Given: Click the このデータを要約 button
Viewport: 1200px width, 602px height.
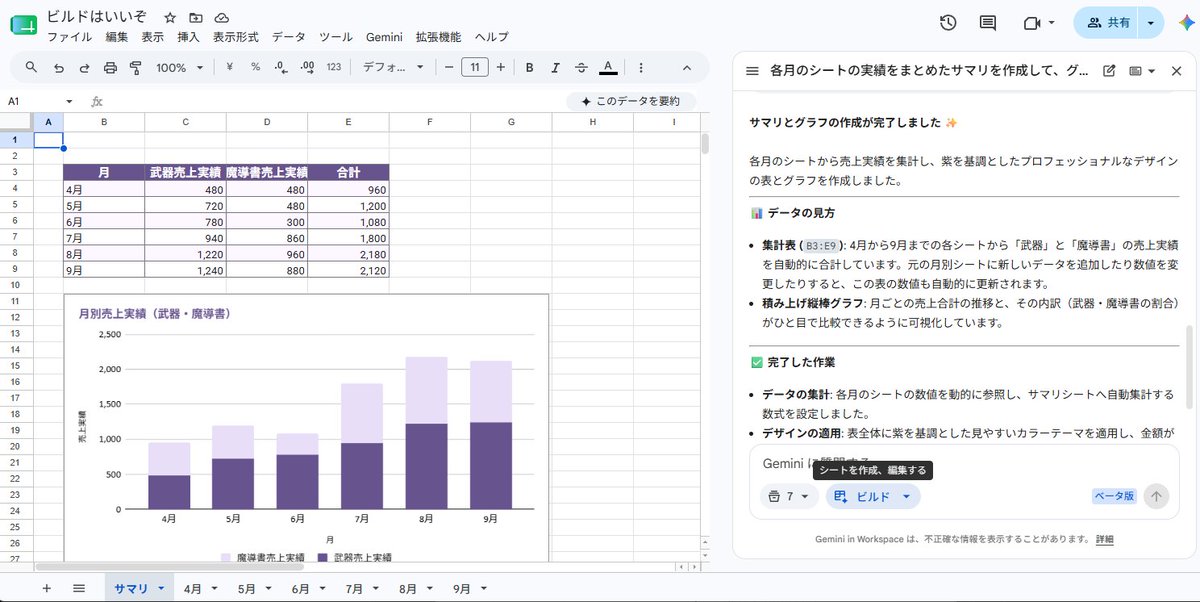Looking at the screenshot, I should pos(631,101).
